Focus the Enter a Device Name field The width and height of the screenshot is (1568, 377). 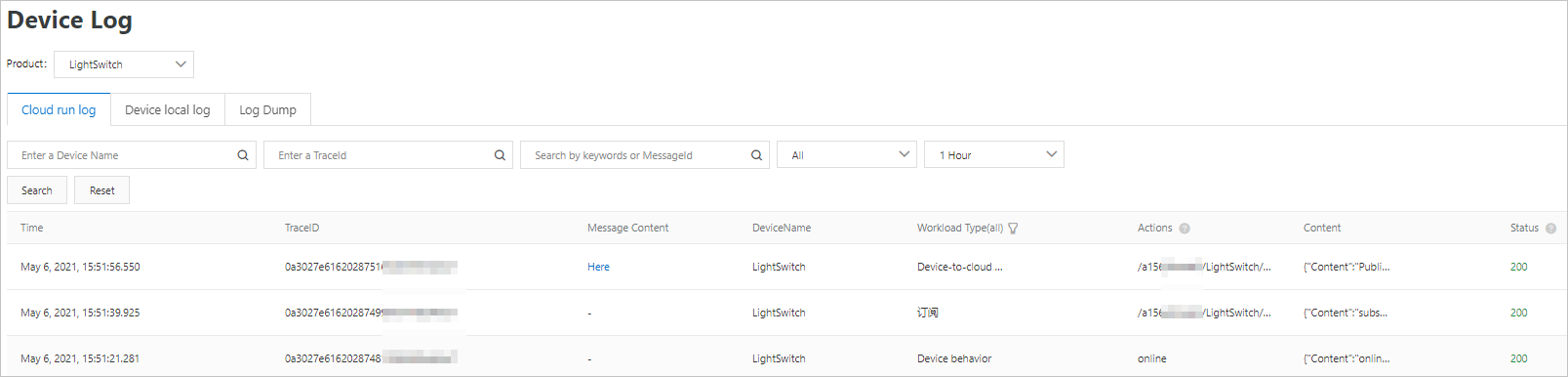(x=132, y=155)
